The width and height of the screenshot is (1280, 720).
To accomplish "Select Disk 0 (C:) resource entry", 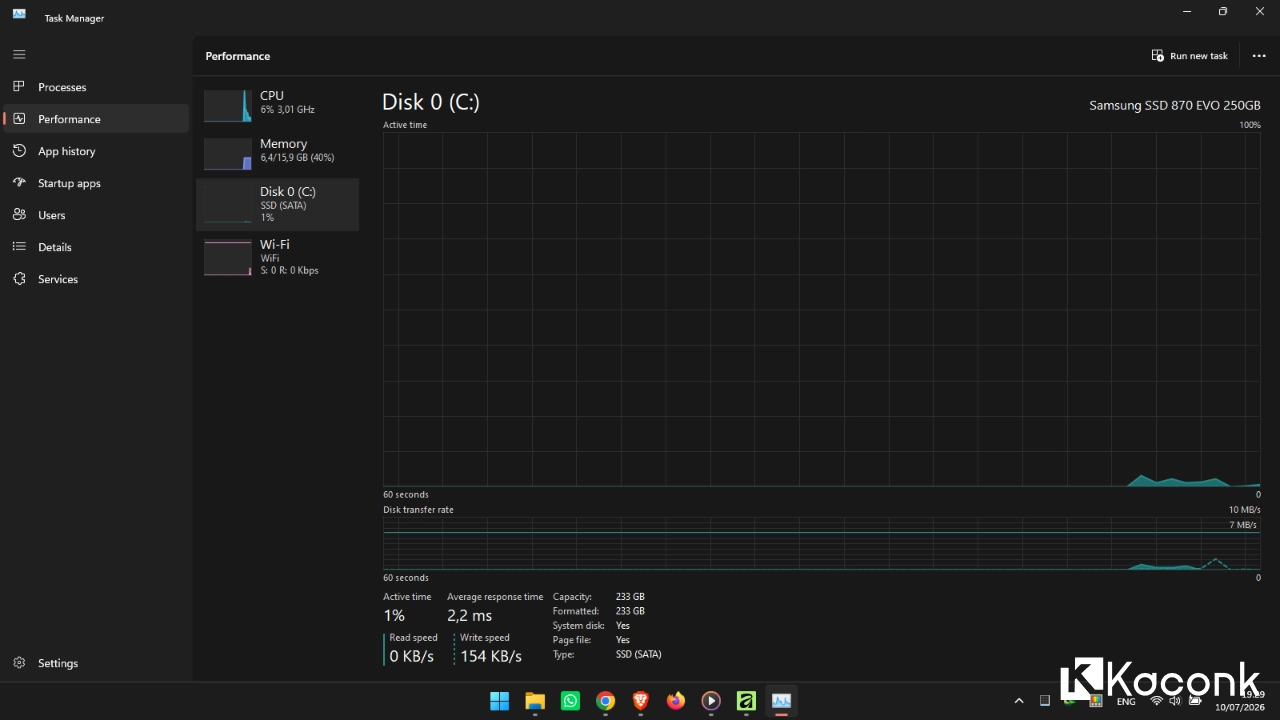I will point(278,204).
